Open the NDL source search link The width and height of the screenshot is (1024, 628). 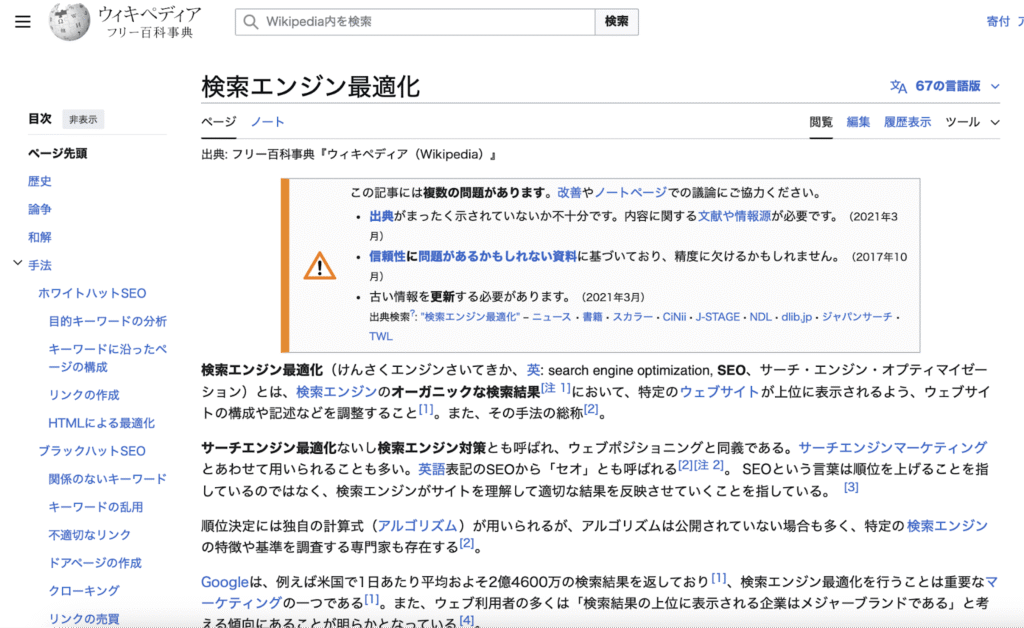click(760, 317)
